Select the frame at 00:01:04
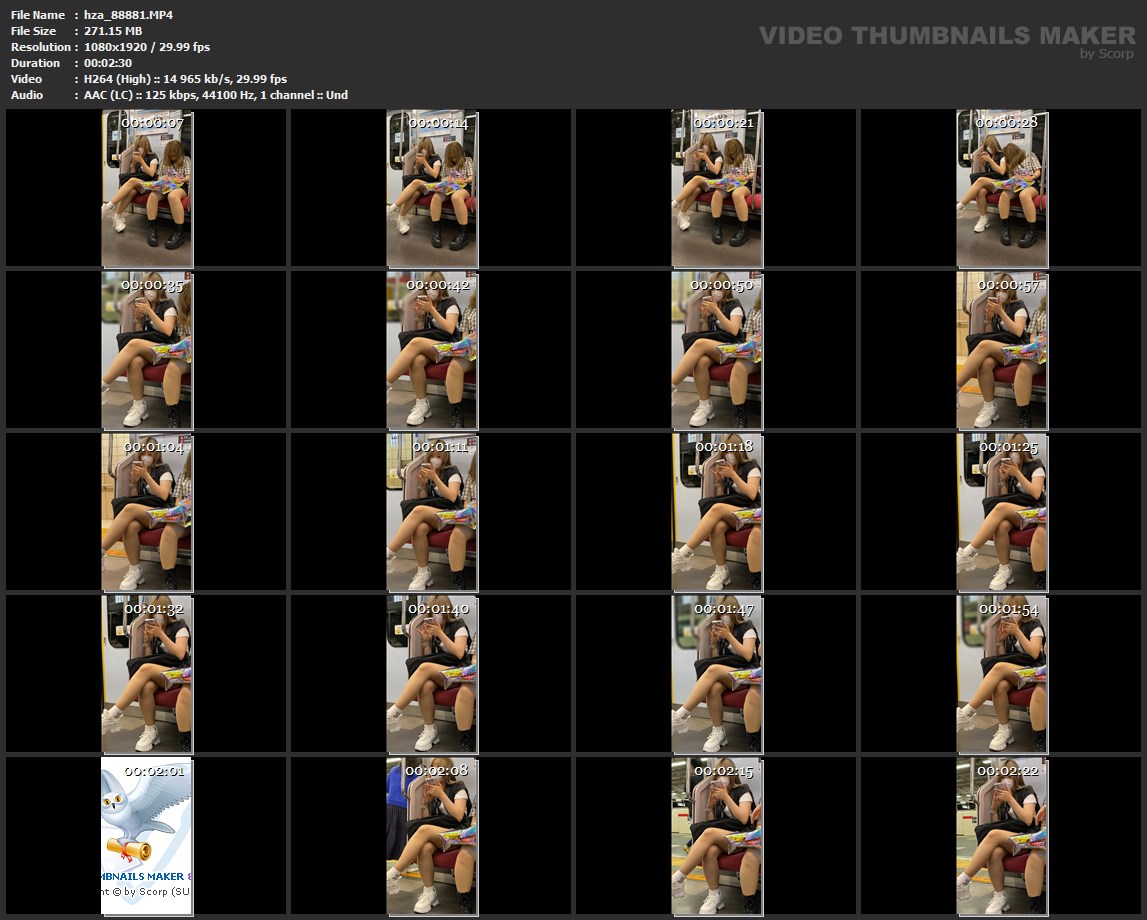Image resolution: width=1147 pixels, height=920 pixels. pyautogui.click(x=147, y=512)
